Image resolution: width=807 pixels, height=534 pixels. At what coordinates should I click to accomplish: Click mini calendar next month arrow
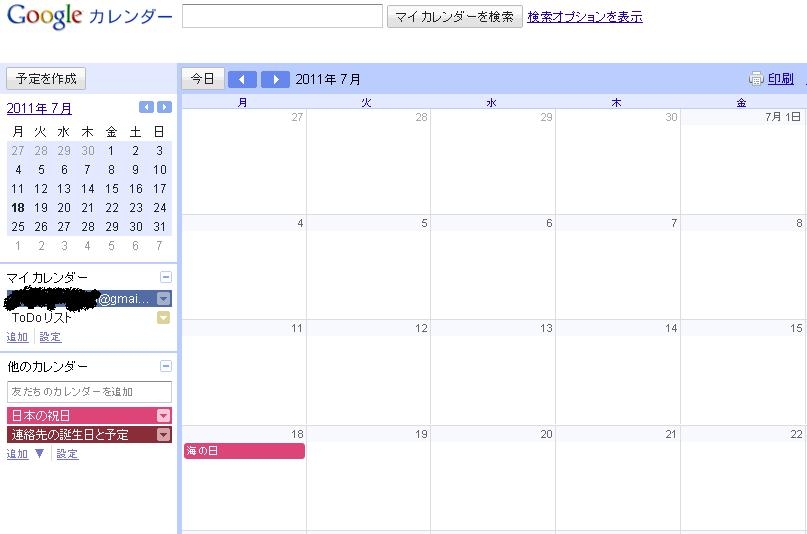pyautogui.click(x=164, y=107)
